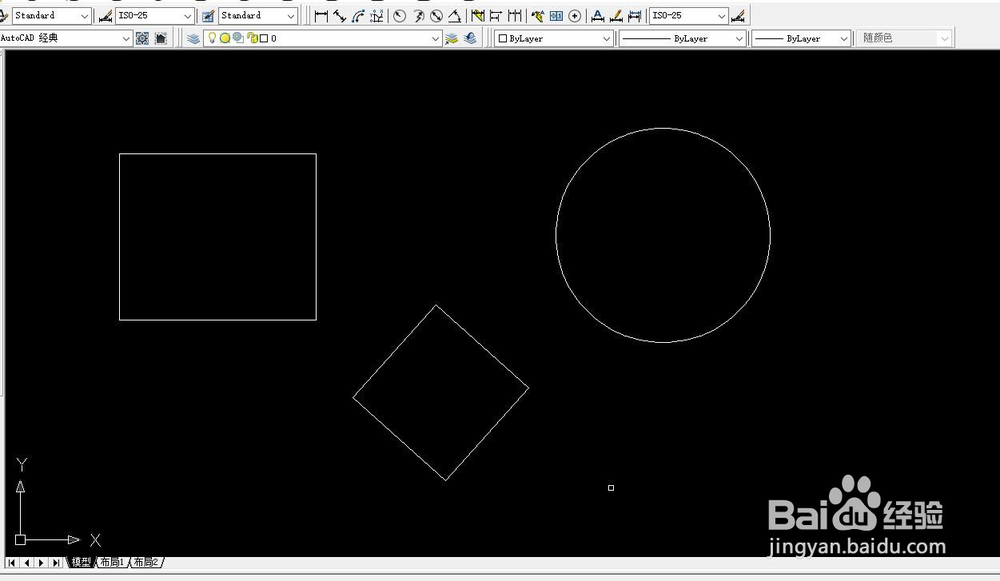Open the Table Style icon

click(x=208, y=16)
